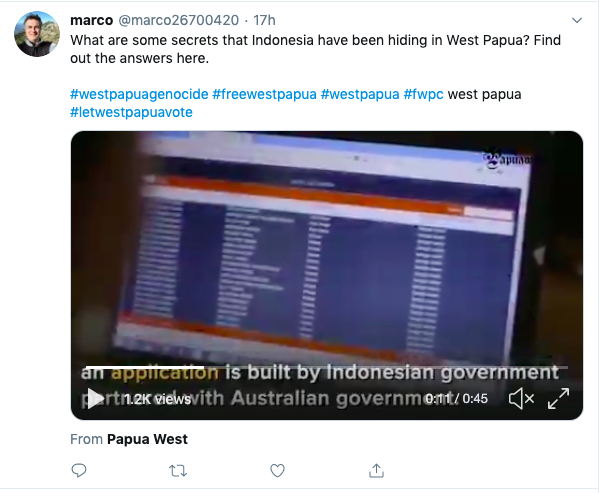Open hashtag #letwestpapuavote
The image size is (599, 493).
click(x=131, y=112)
